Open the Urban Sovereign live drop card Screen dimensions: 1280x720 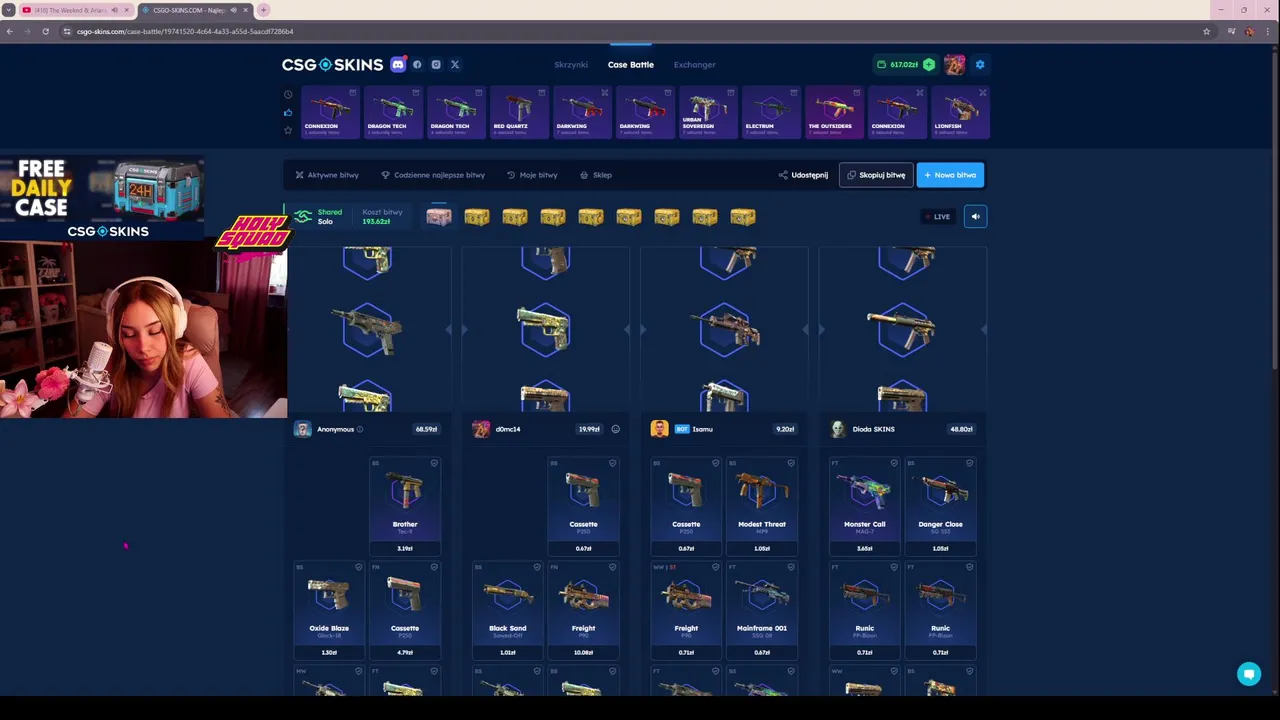point(707,112)
